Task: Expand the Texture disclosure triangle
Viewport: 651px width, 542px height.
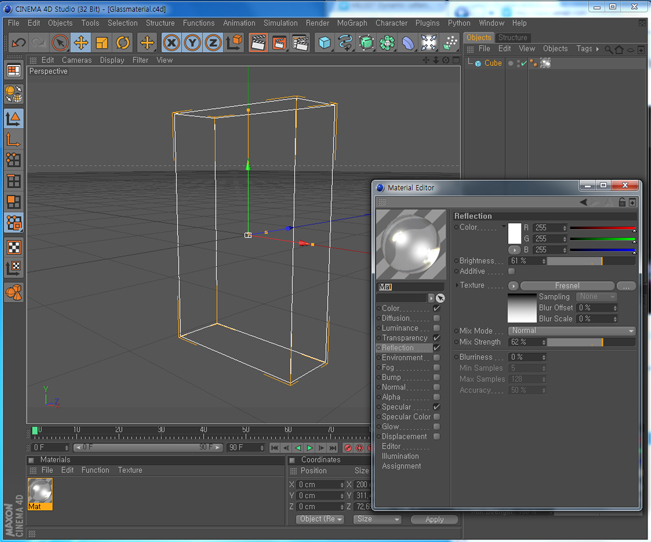Action: click(457, 285)
